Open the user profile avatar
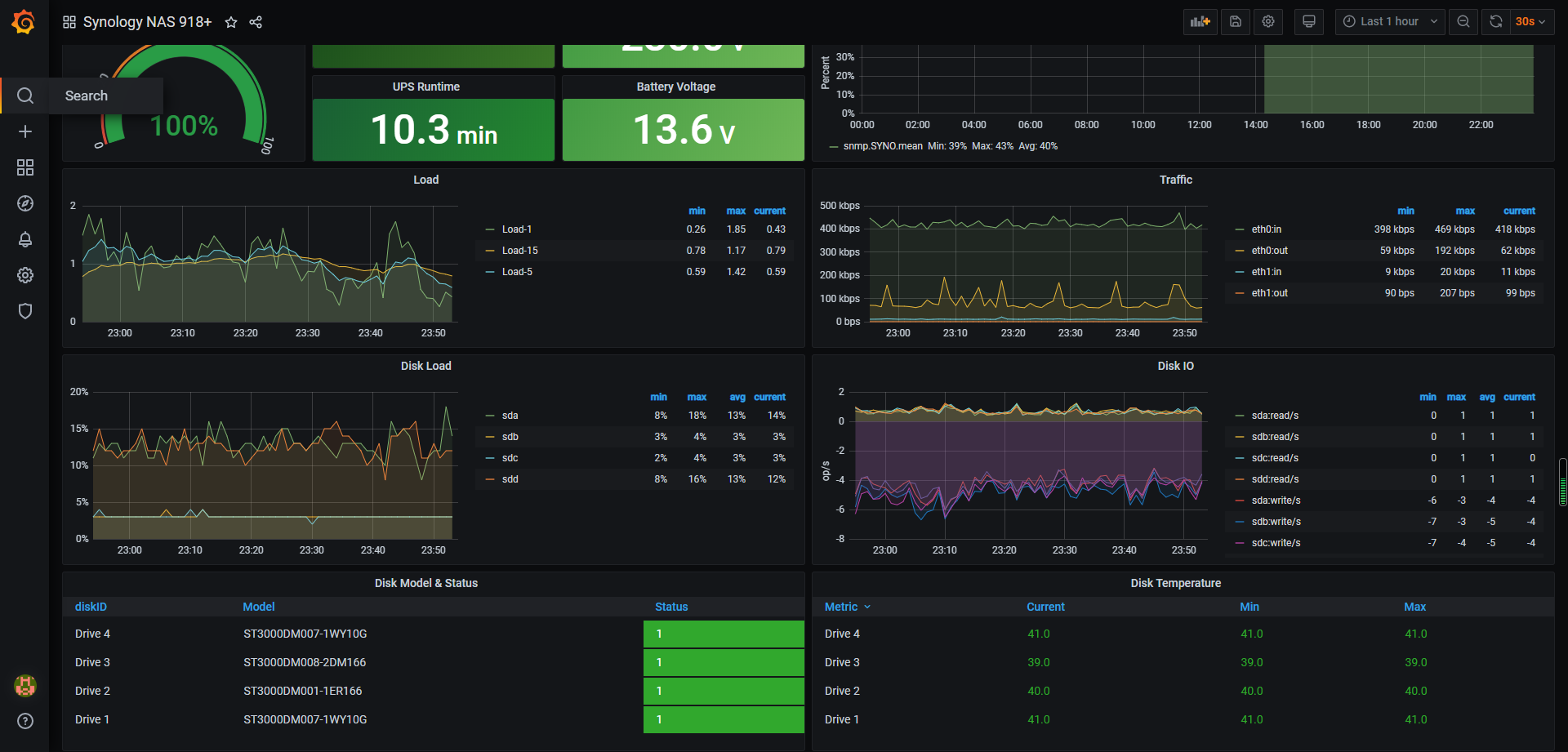1568x752 pixels. (x=25, y=686)
